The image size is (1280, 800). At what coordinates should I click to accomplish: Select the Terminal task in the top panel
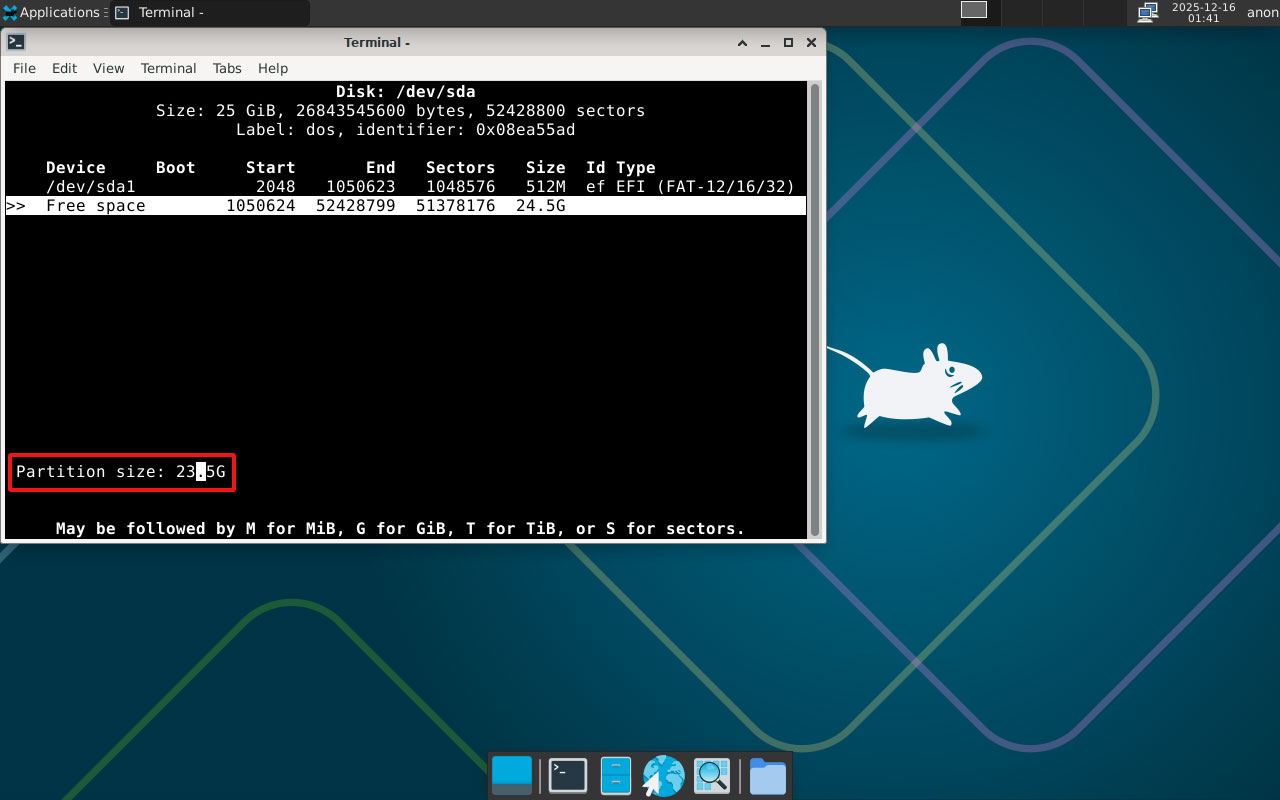pos(210,12)
